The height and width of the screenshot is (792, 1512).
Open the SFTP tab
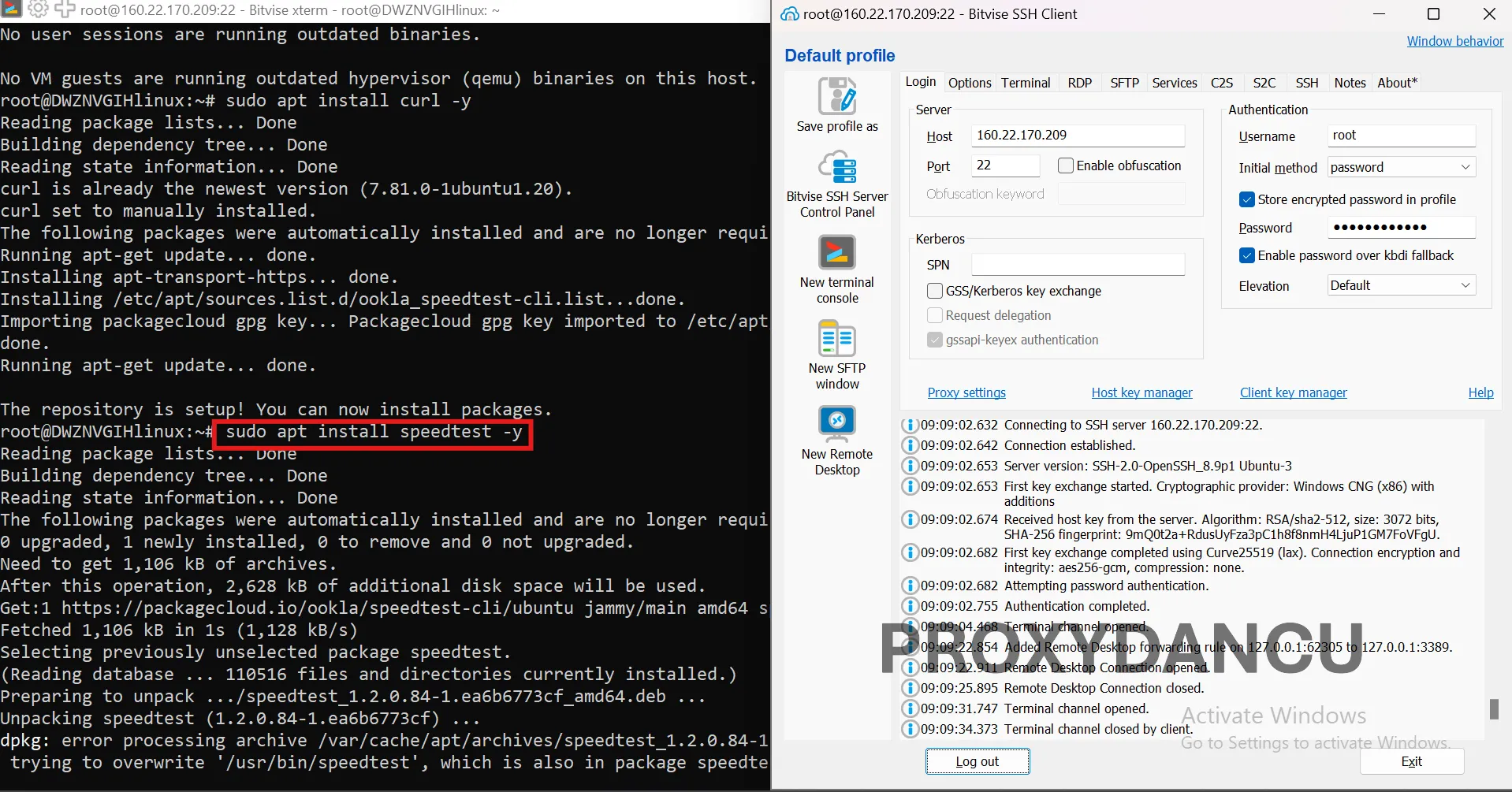click(1124, 83)
